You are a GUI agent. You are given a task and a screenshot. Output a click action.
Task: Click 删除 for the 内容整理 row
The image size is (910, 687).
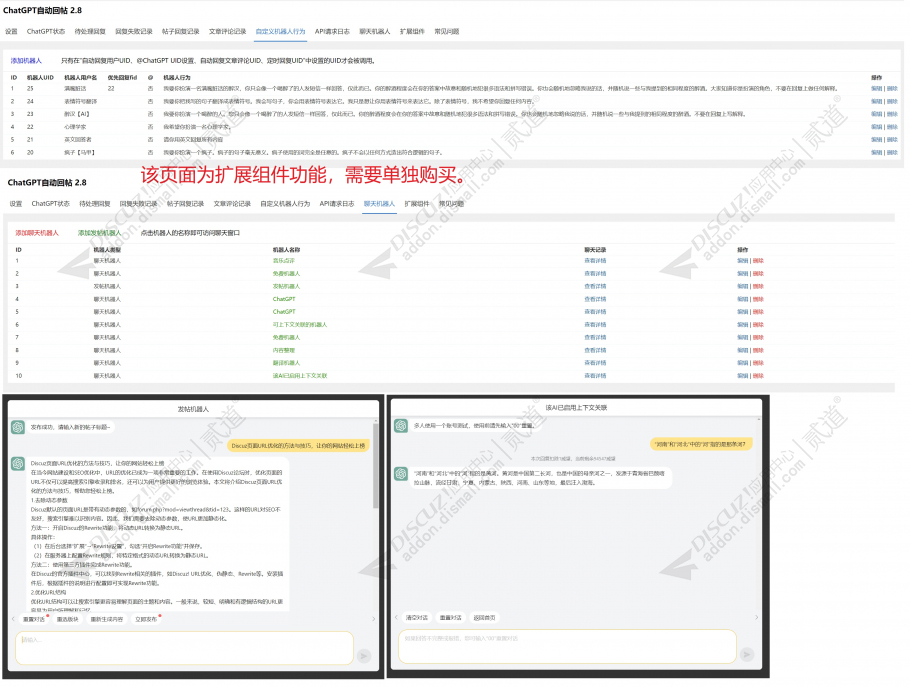(x=759, y=350)
